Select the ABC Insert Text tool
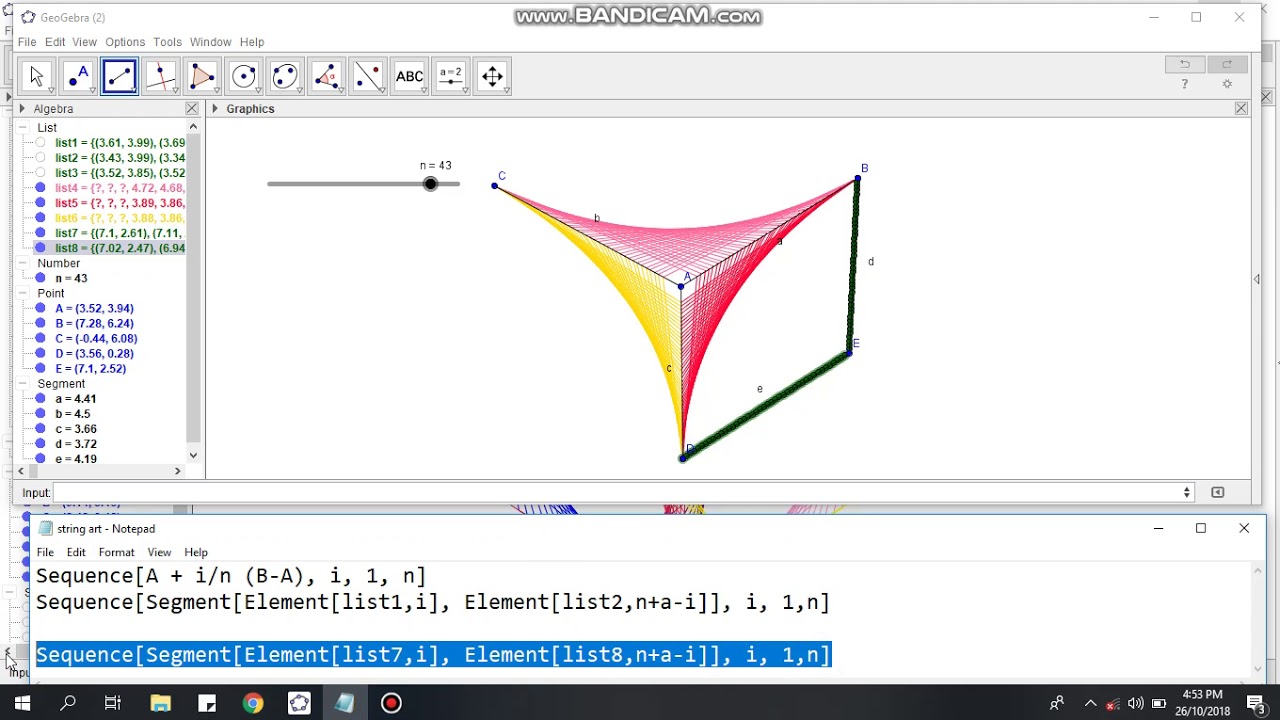1280x720 pixels. pos(410,76)
